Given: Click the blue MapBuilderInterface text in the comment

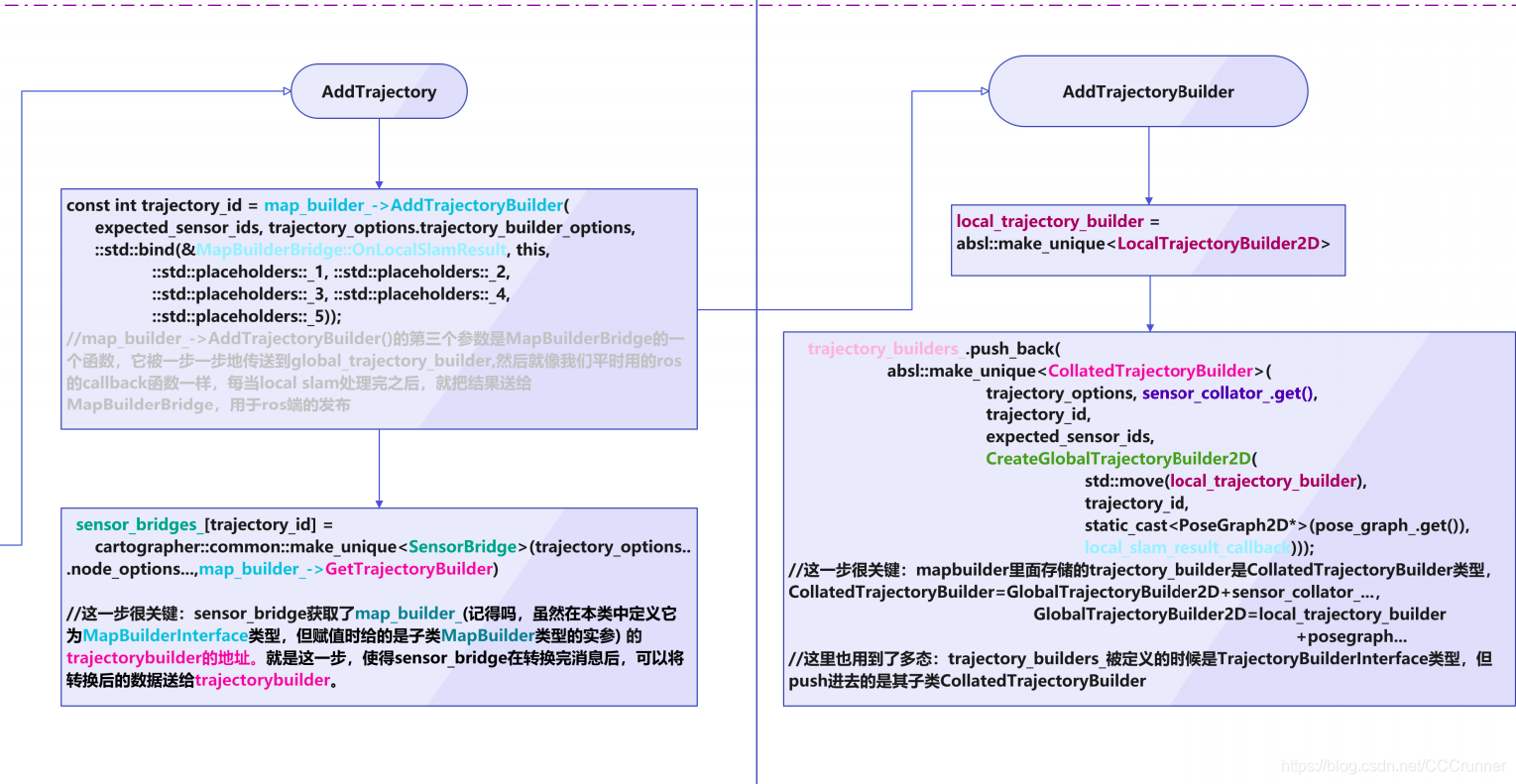Looking at the screenshot, I should [x=165, y=635].
